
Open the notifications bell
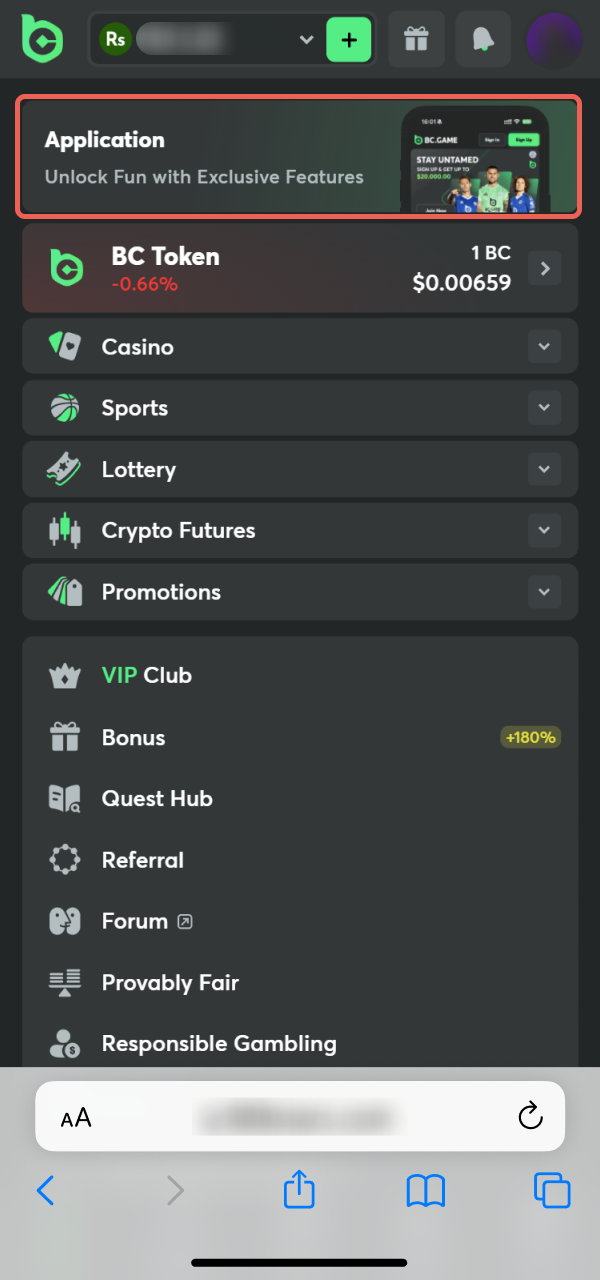pyautogui.click(x=483, y=40)
